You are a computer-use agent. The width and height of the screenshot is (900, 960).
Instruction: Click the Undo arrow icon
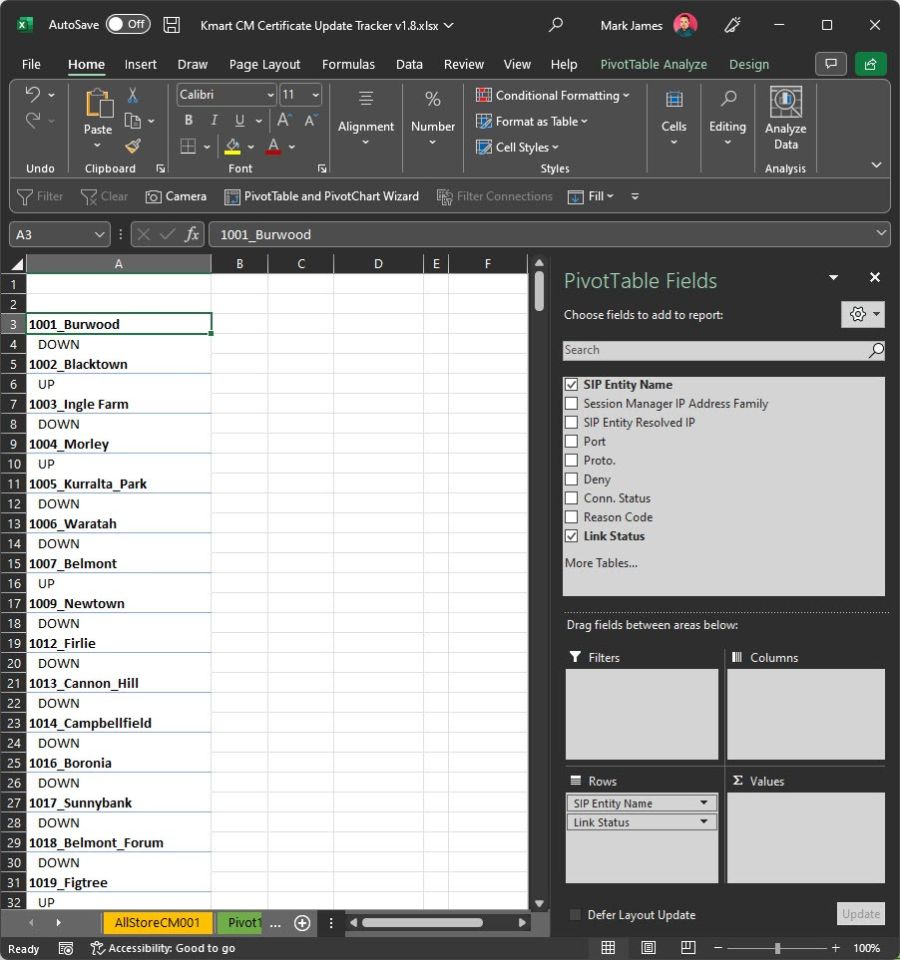pos(32,94)
